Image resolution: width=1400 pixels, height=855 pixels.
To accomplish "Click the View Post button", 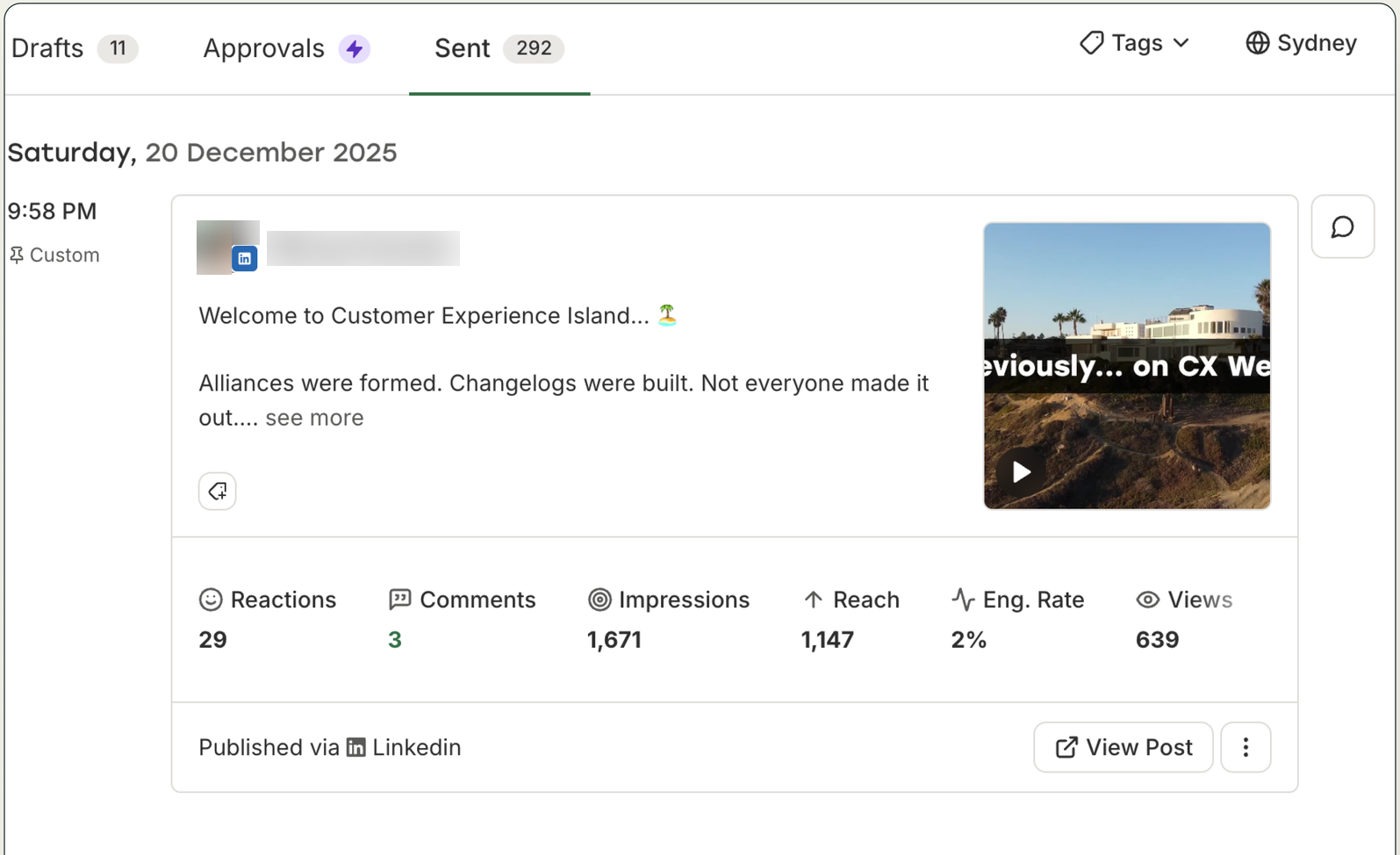I will point(1123,747).
